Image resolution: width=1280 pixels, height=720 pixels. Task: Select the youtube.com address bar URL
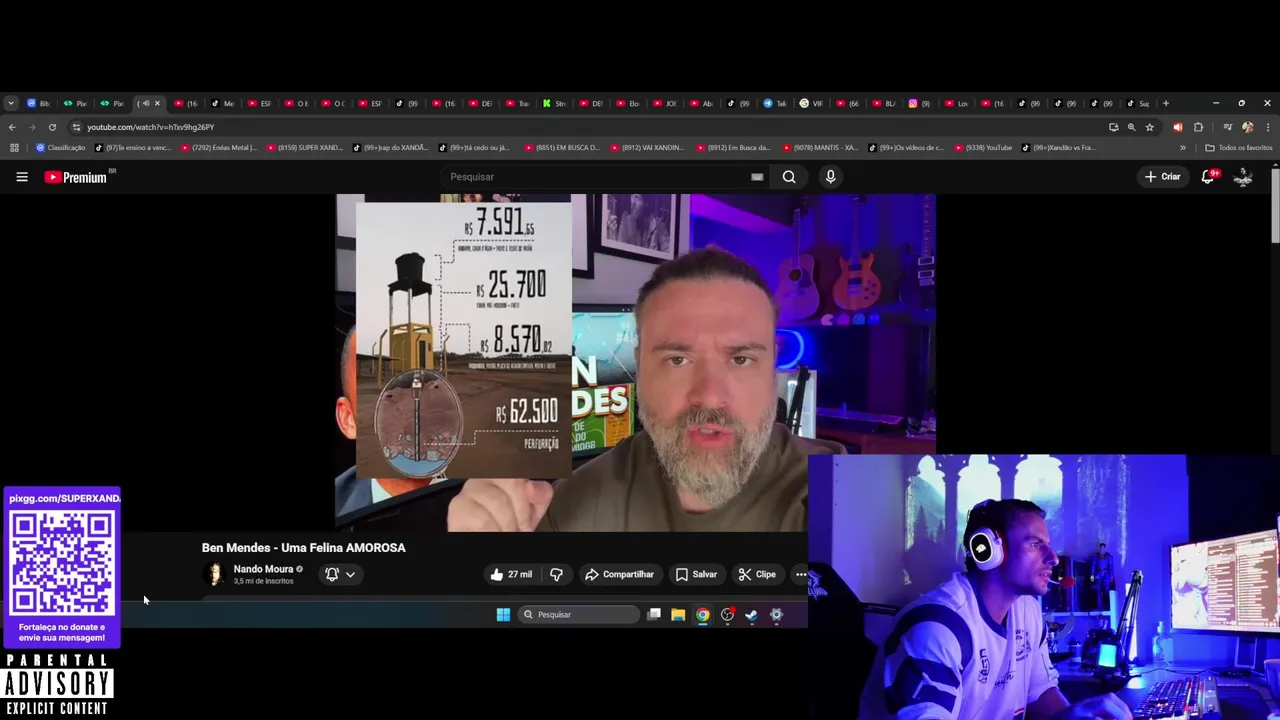click(x=150, y=127)
